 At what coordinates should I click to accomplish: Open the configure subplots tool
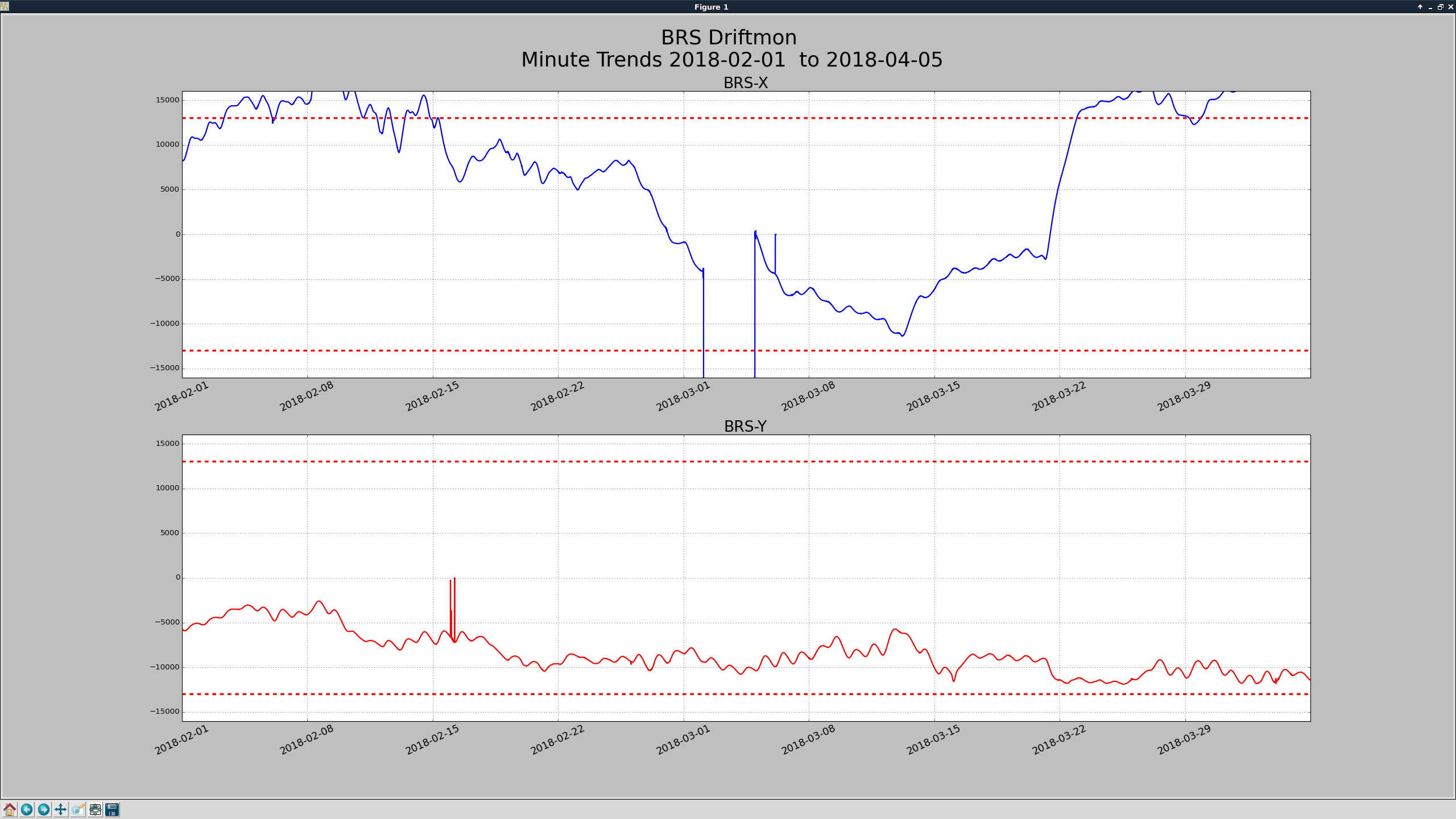[95, 809]
